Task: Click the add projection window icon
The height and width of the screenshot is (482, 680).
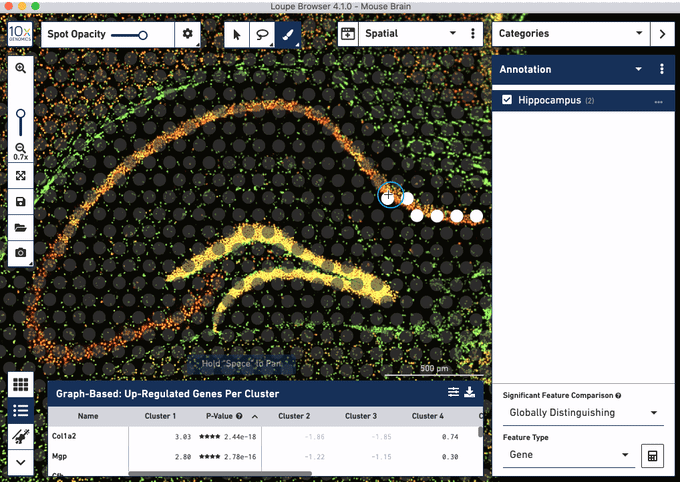Action: click(x=348, y=34)
